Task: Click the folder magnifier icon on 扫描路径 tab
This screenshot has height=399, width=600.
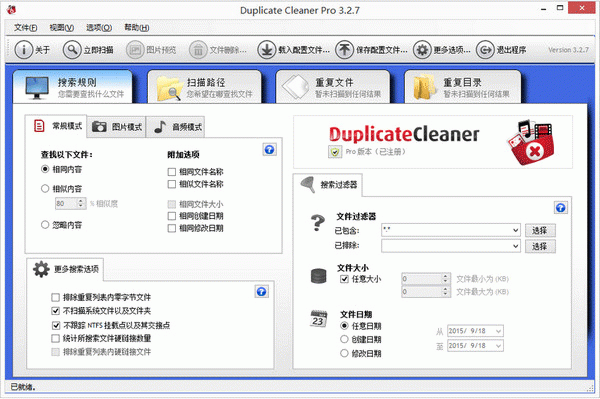Action: tap(169, 88)
